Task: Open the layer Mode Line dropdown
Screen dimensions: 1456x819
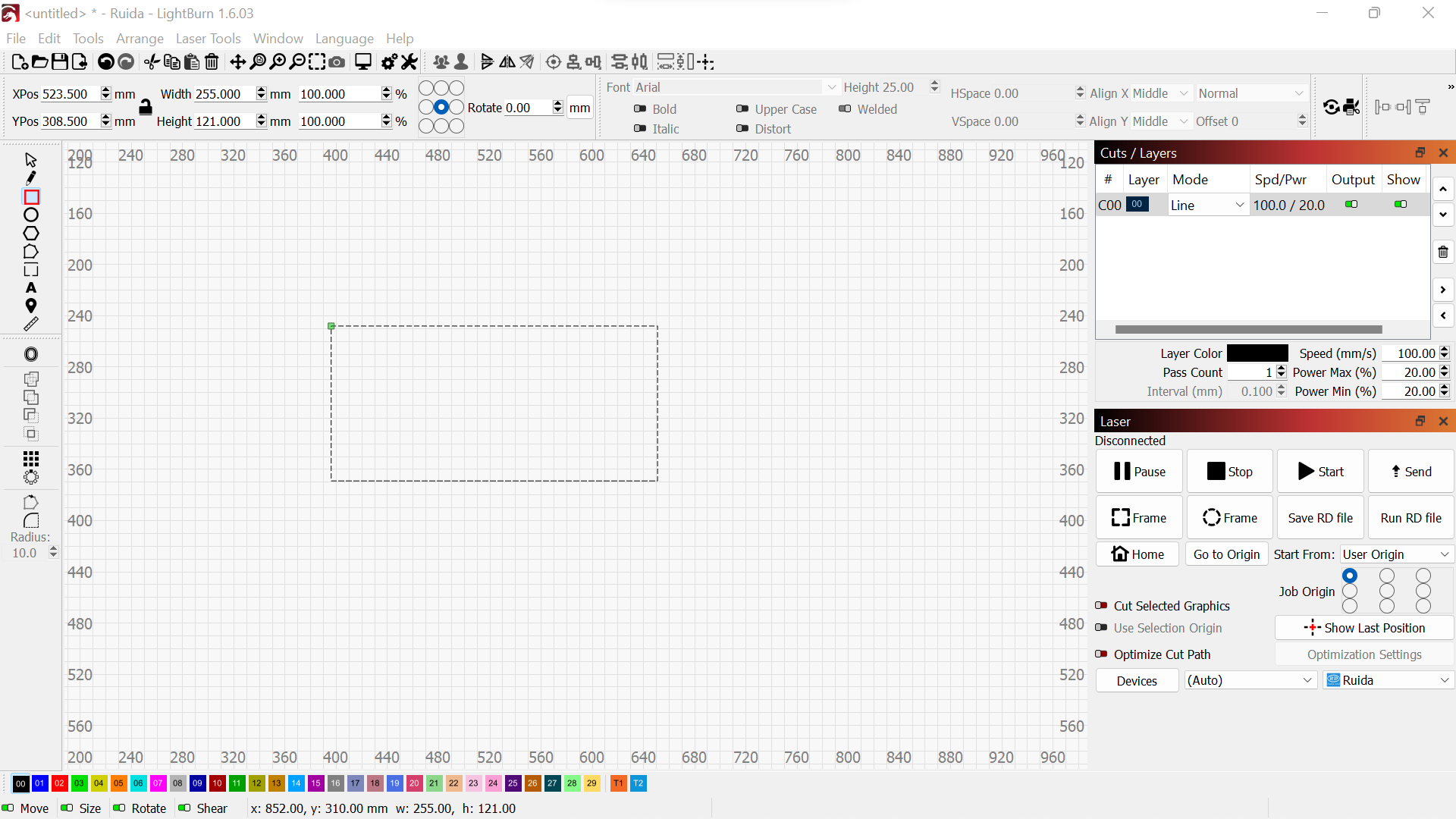Action: tap(1207, 205)
